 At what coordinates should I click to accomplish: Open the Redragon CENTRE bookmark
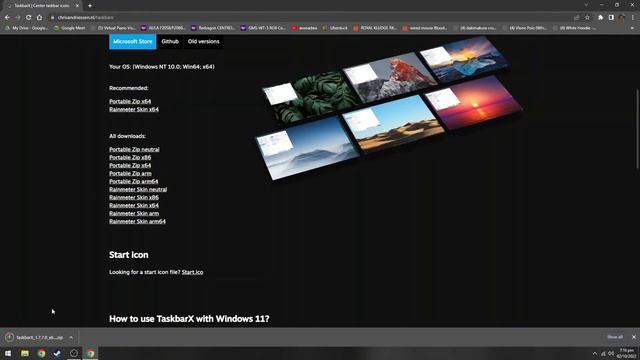pos(213,28)
